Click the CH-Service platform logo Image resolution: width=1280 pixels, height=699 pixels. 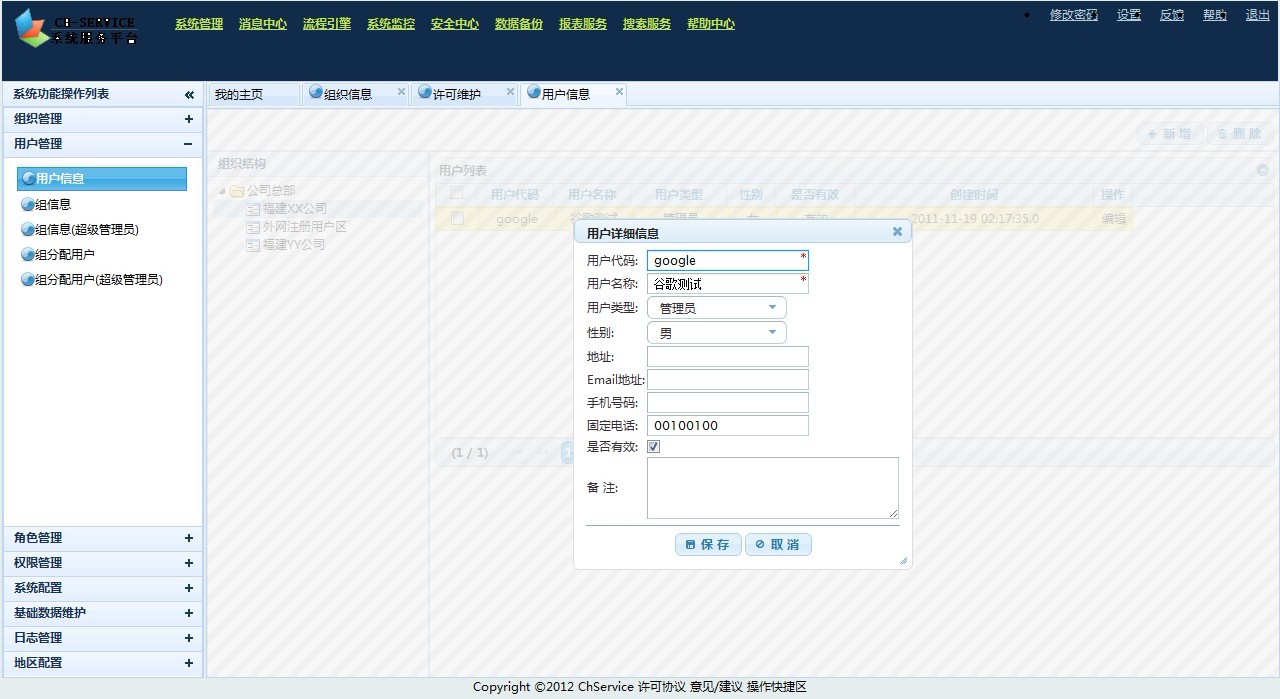point(76,29)
